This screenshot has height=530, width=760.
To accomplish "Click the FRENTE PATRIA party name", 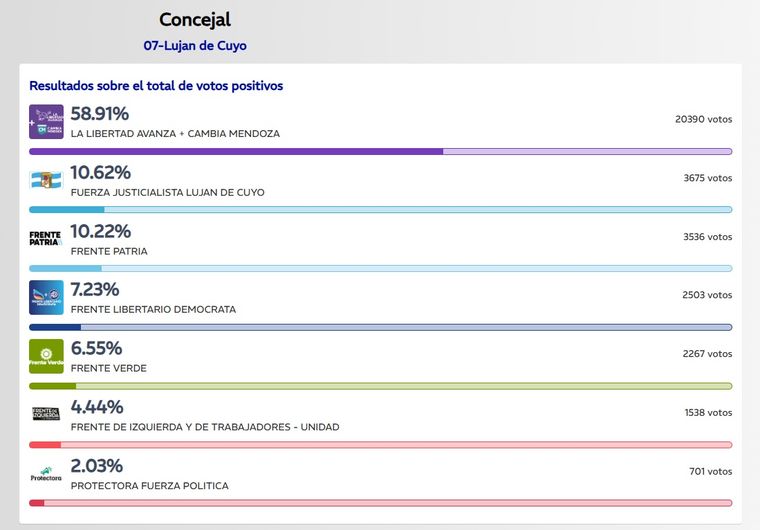I will coord(109,251).
